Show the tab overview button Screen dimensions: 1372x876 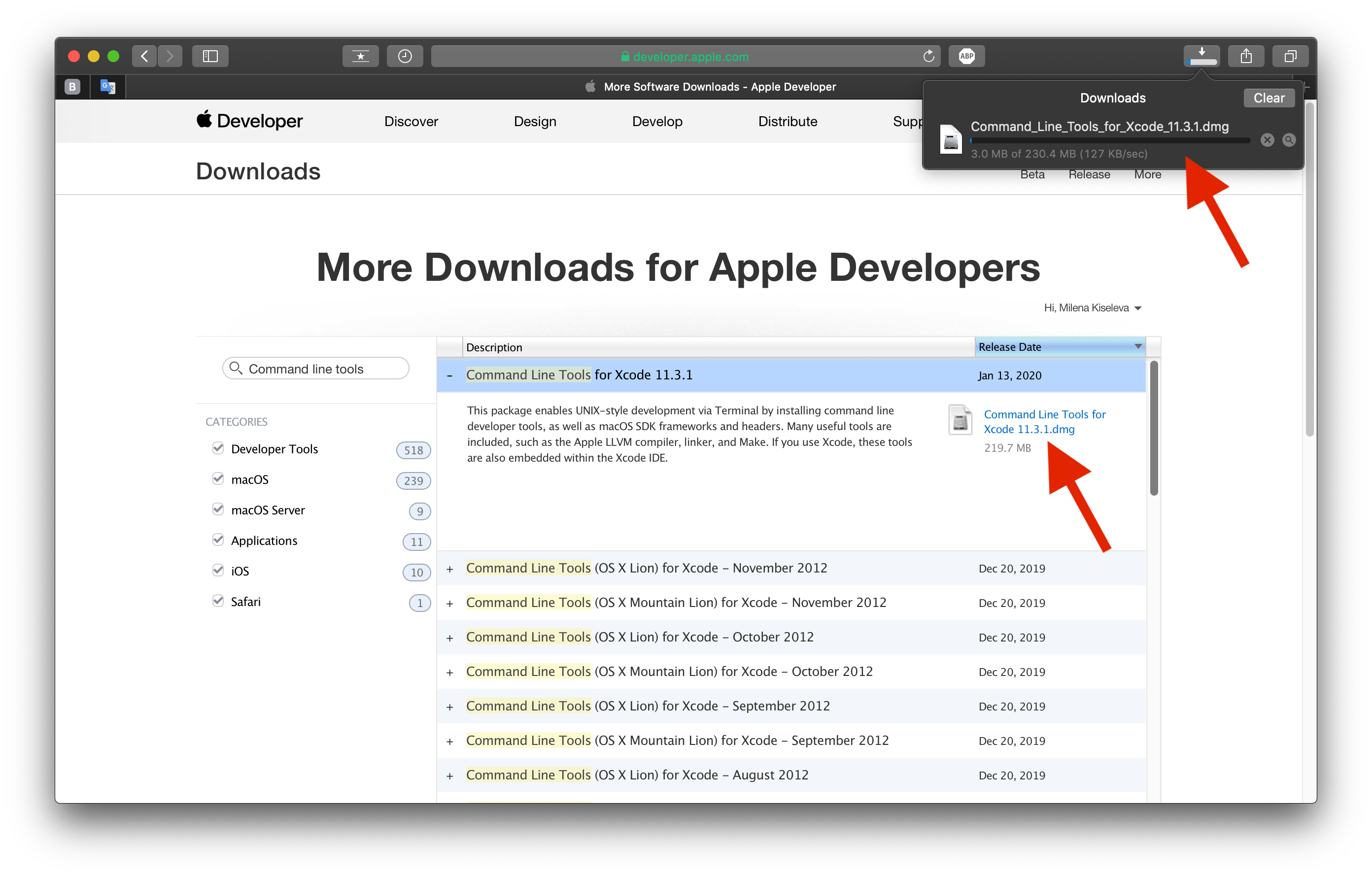pyautogui.click(x=1290, y=56)
